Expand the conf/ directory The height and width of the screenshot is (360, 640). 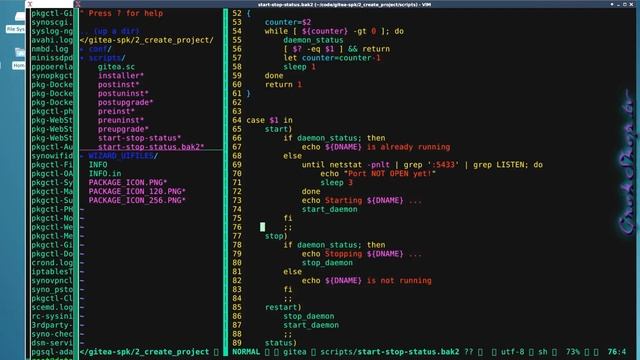click(100, 49)
